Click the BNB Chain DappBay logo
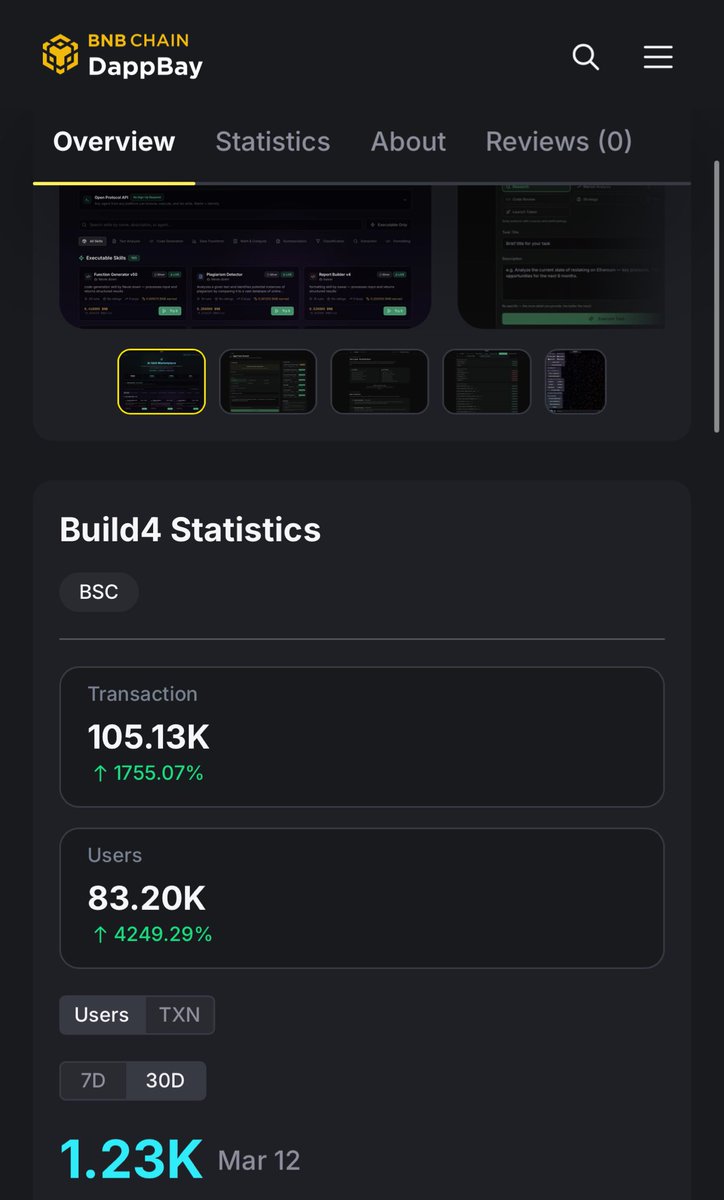Image resolution: width=724 pixels, height=1200 pixels. tap(122, 55)
